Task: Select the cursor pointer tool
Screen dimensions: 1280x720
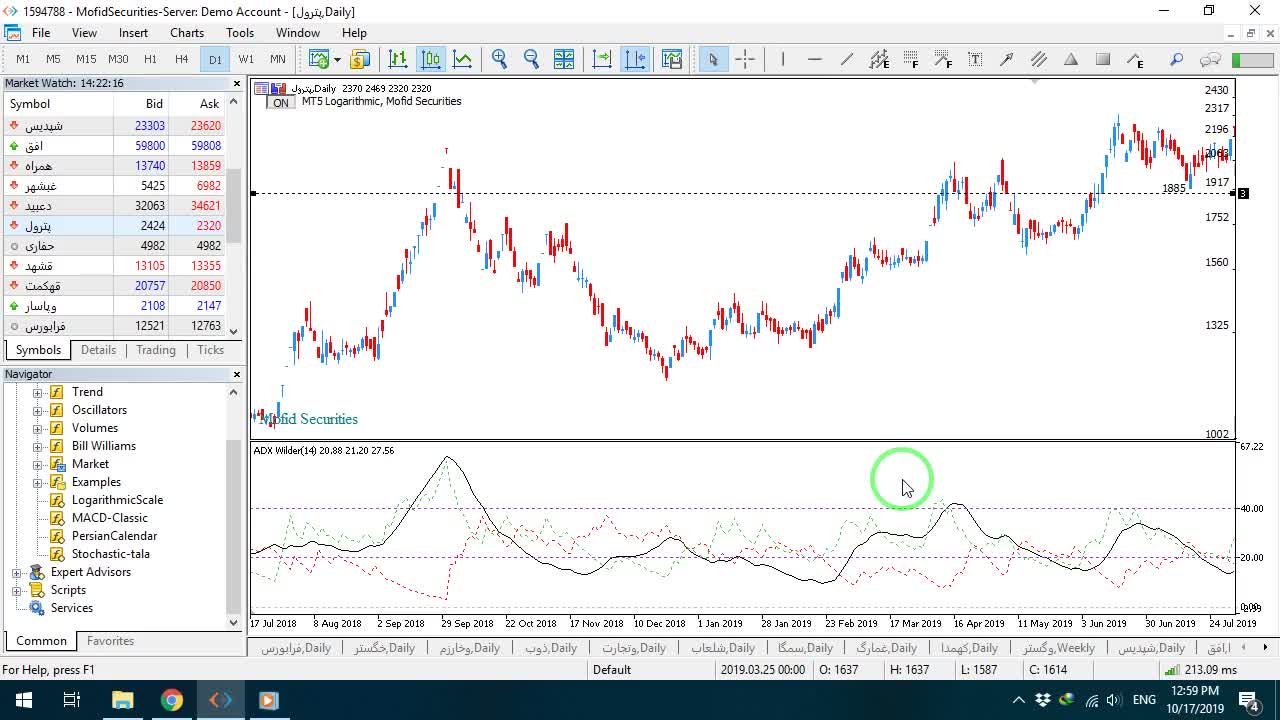Action: (x=713, y=59)
